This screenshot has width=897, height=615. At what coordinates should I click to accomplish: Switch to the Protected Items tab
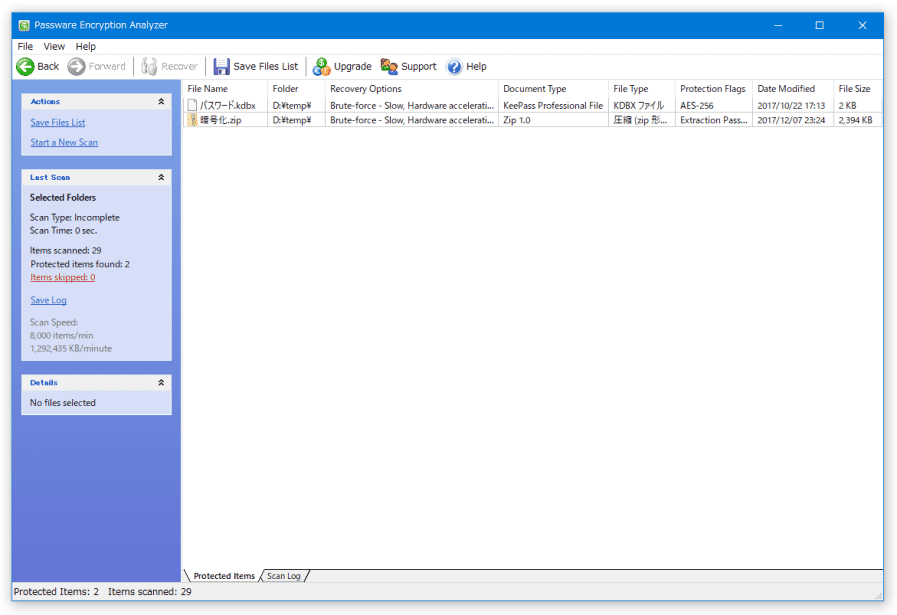click(224, 576)
